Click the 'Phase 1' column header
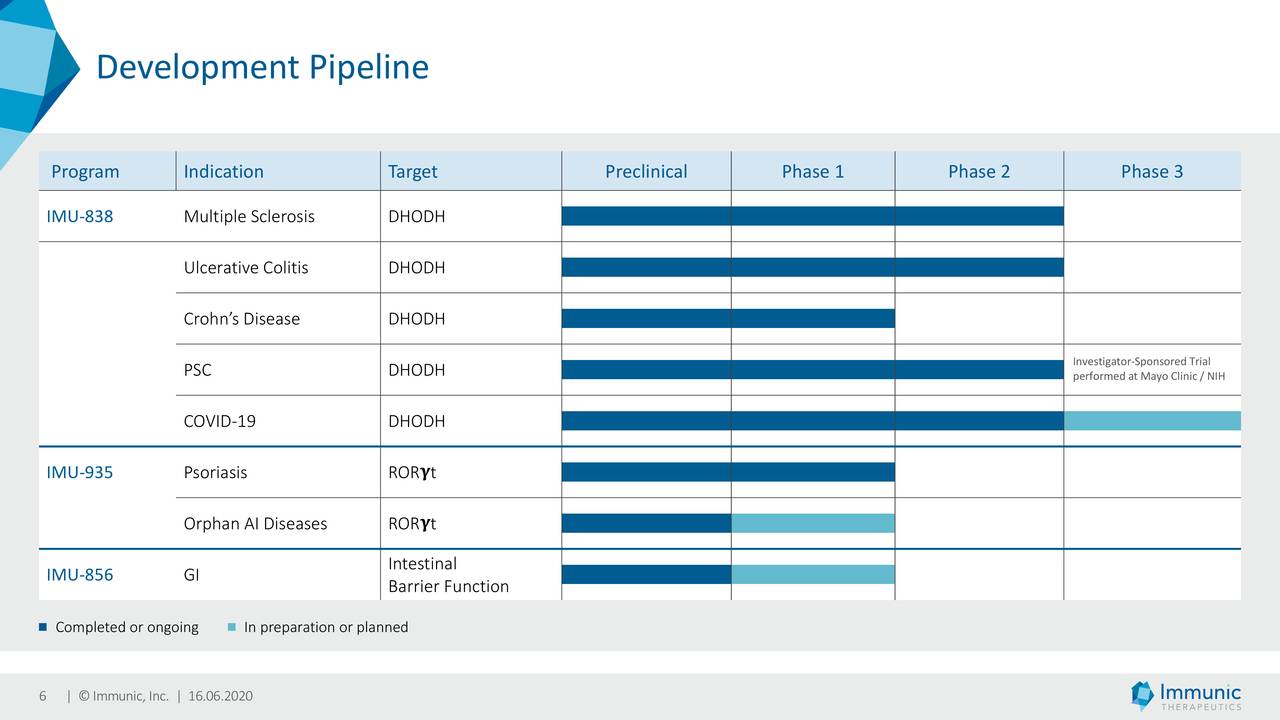The width and height of the screenshot is (1280, 720). tap(813, 171)
